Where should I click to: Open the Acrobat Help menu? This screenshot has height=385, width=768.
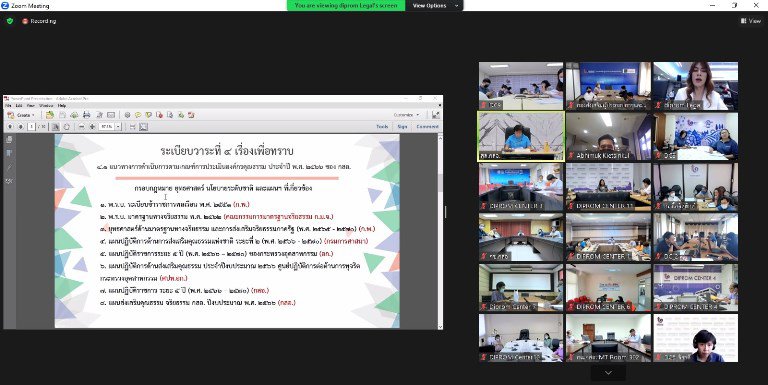(62, 105)
